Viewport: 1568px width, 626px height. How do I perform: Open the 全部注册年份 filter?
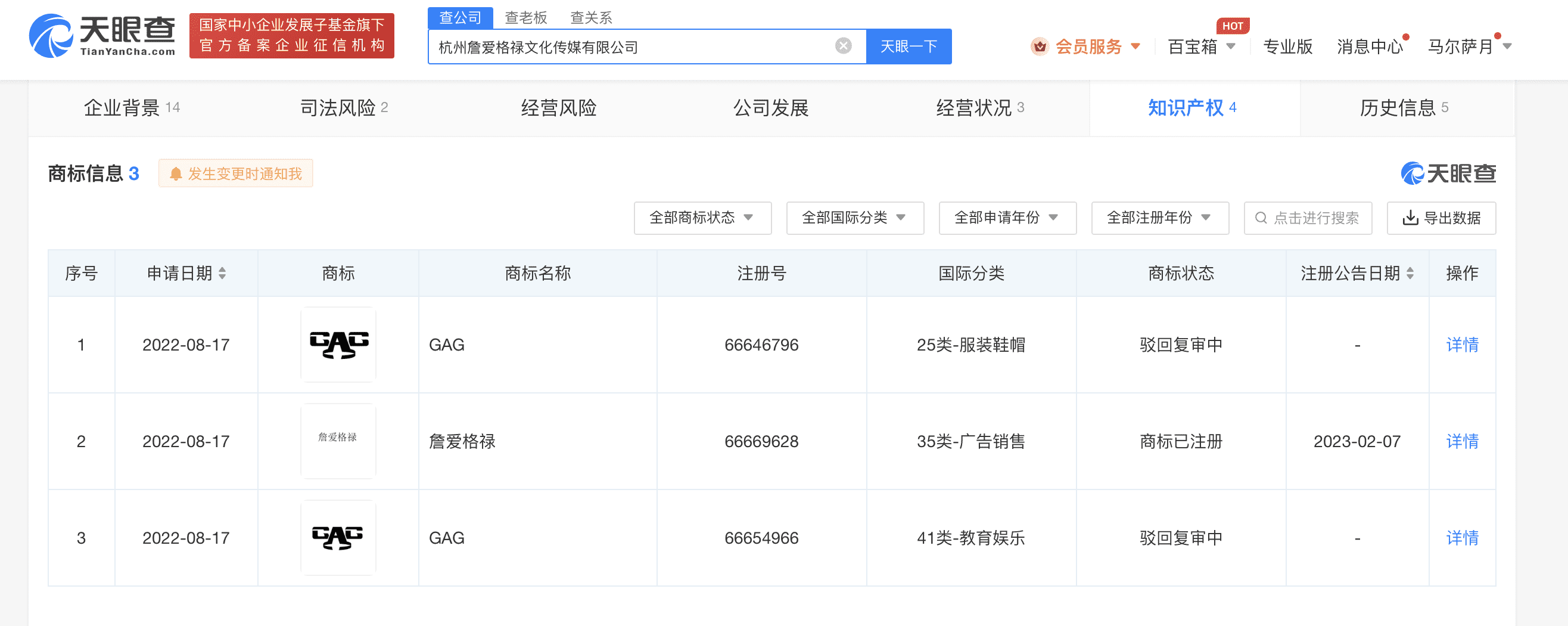point(1159,218)
